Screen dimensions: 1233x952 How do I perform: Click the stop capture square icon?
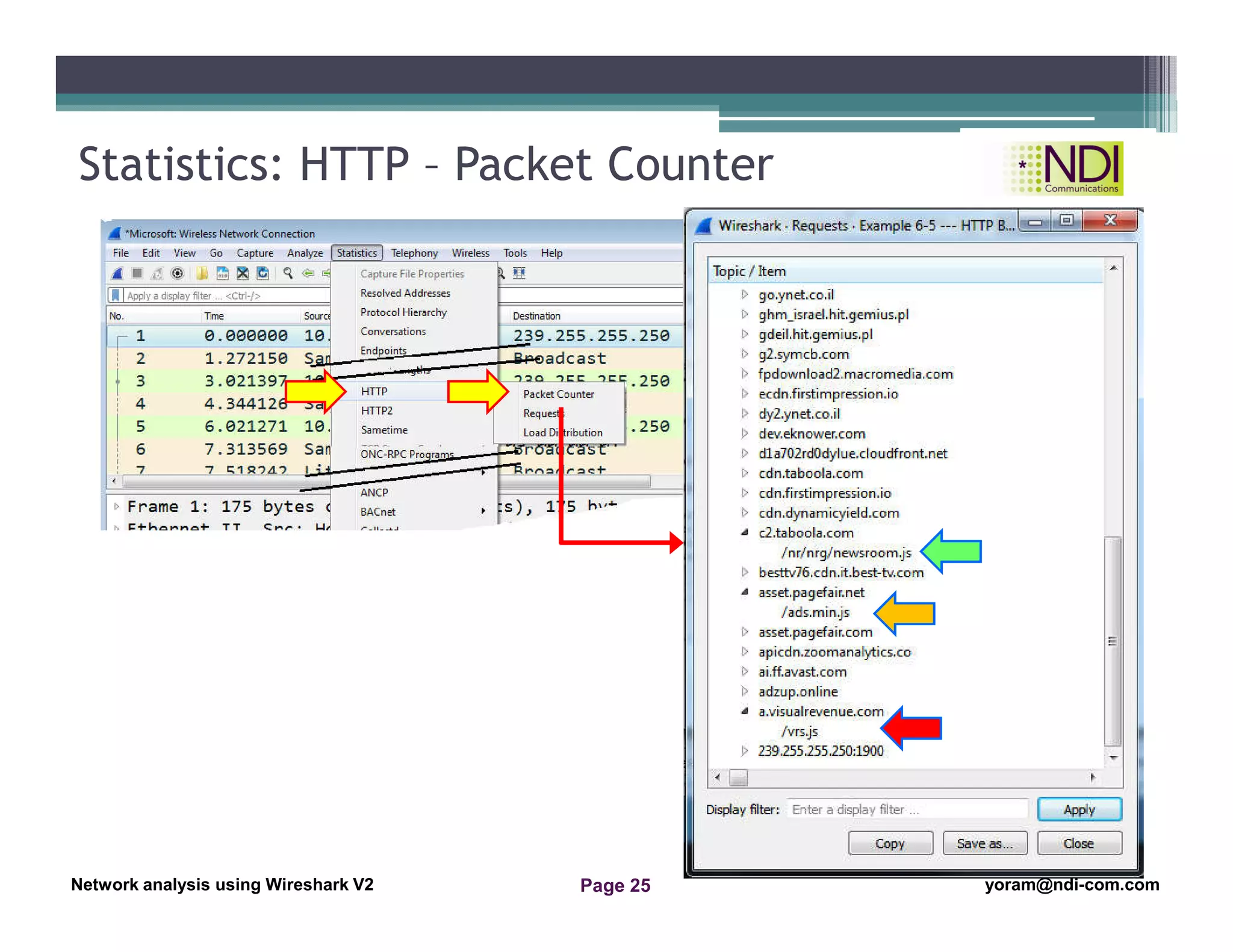tap(137, 274)
